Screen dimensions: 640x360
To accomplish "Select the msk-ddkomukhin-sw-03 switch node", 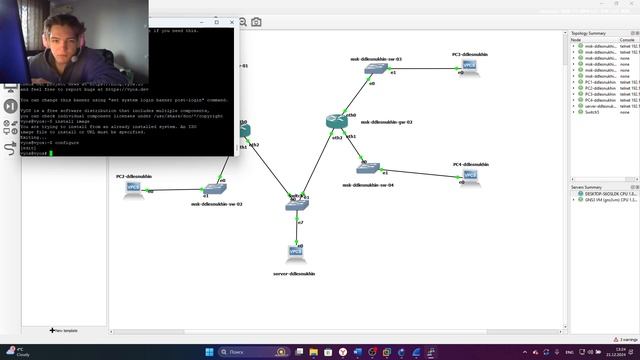I will point(376,68).
